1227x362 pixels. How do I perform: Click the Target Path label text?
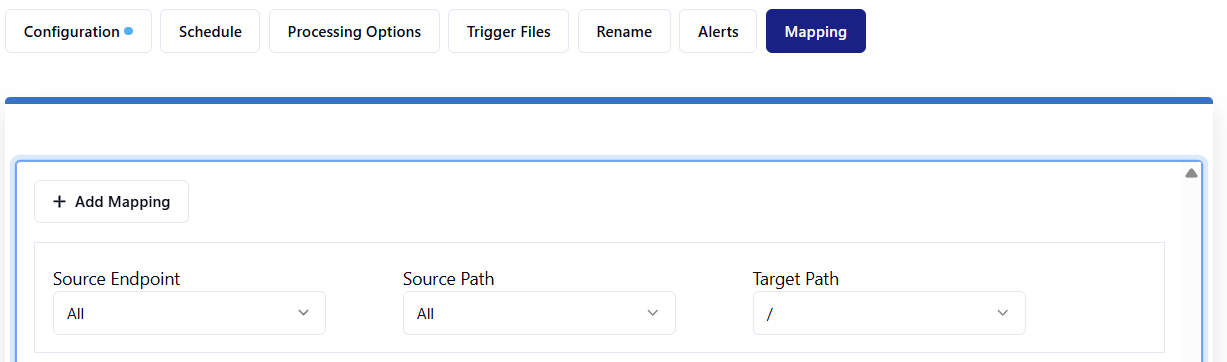pos(796,279)
